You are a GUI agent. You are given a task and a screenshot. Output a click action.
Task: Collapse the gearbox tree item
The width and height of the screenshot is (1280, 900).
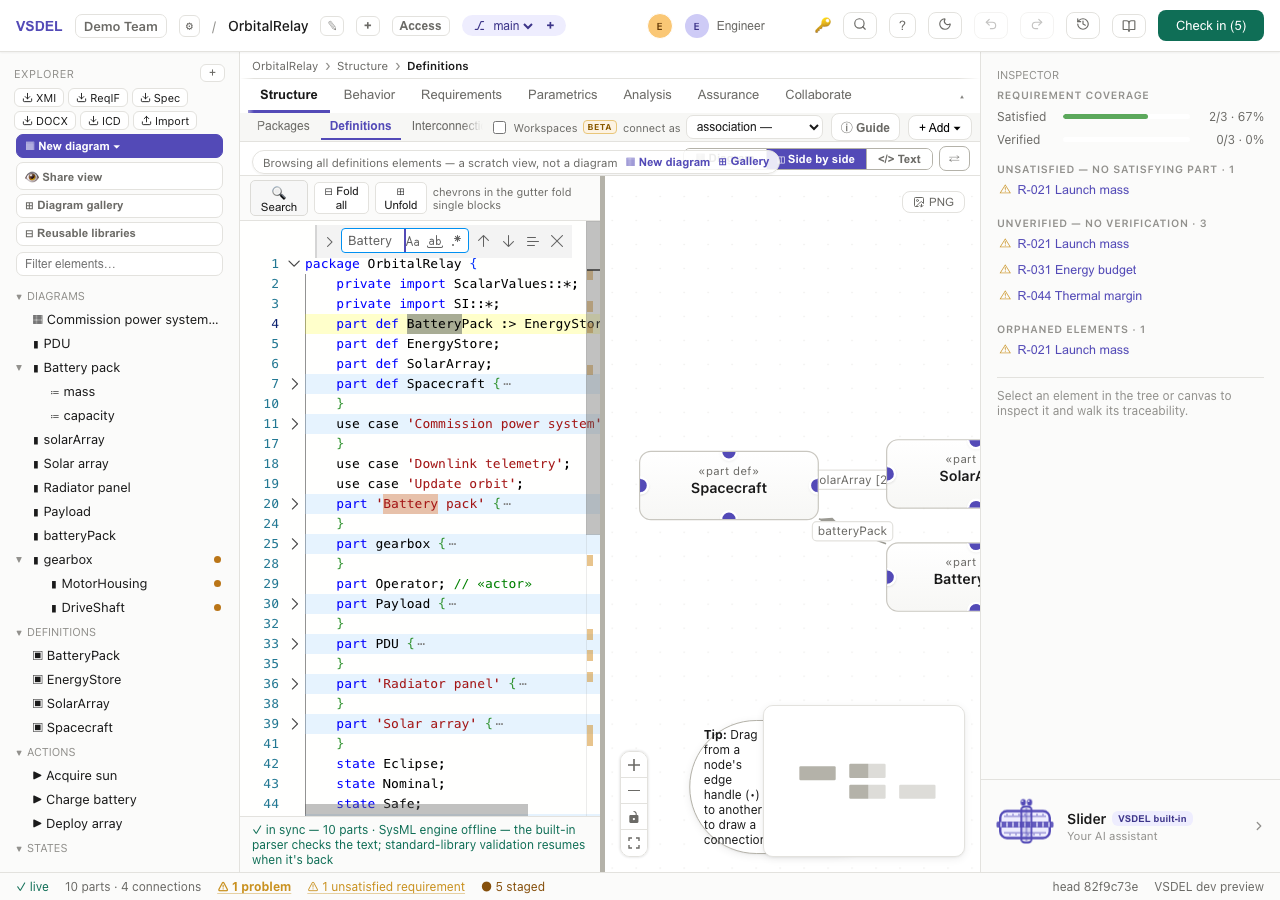[x=19, y=560]
